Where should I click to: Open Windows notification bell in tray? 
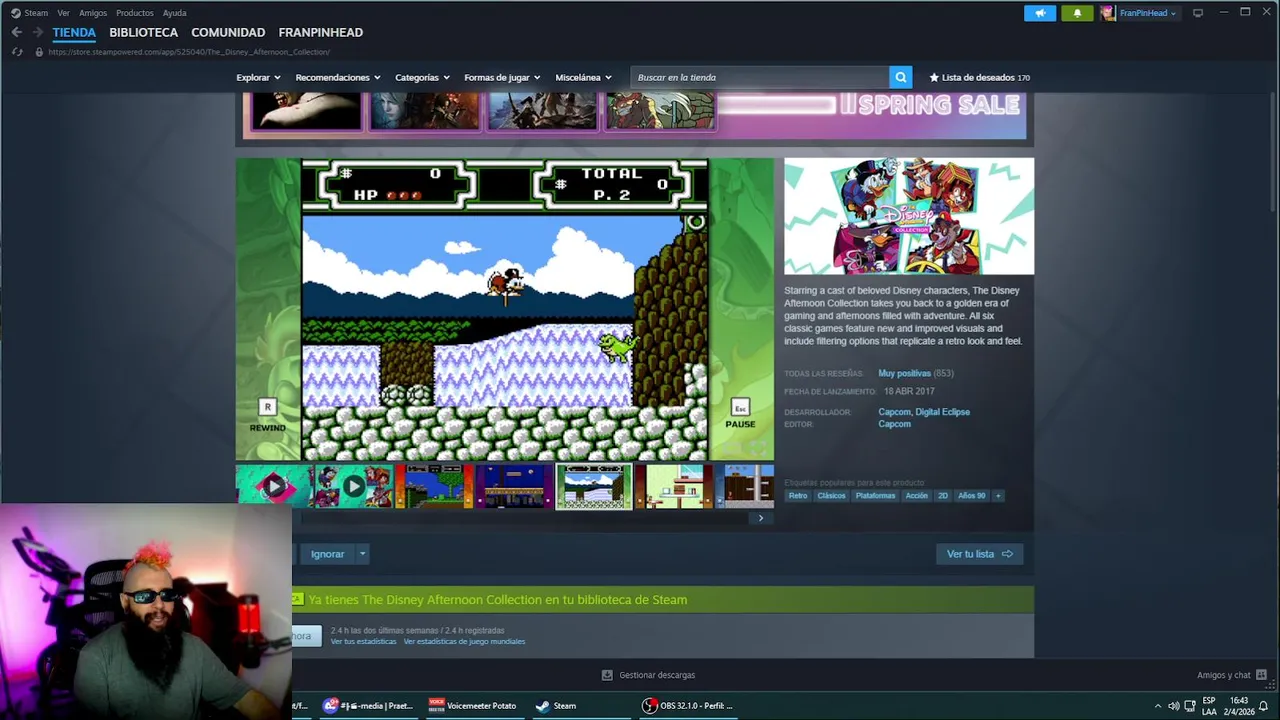coord(1263,706)
